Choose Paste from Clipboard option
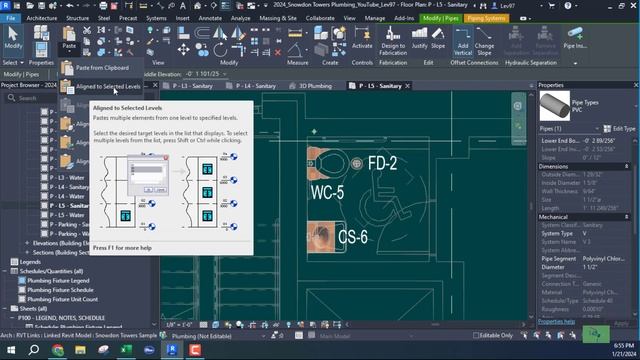The width and height of the screenshot is (640, 360). (x=102, y=68)
